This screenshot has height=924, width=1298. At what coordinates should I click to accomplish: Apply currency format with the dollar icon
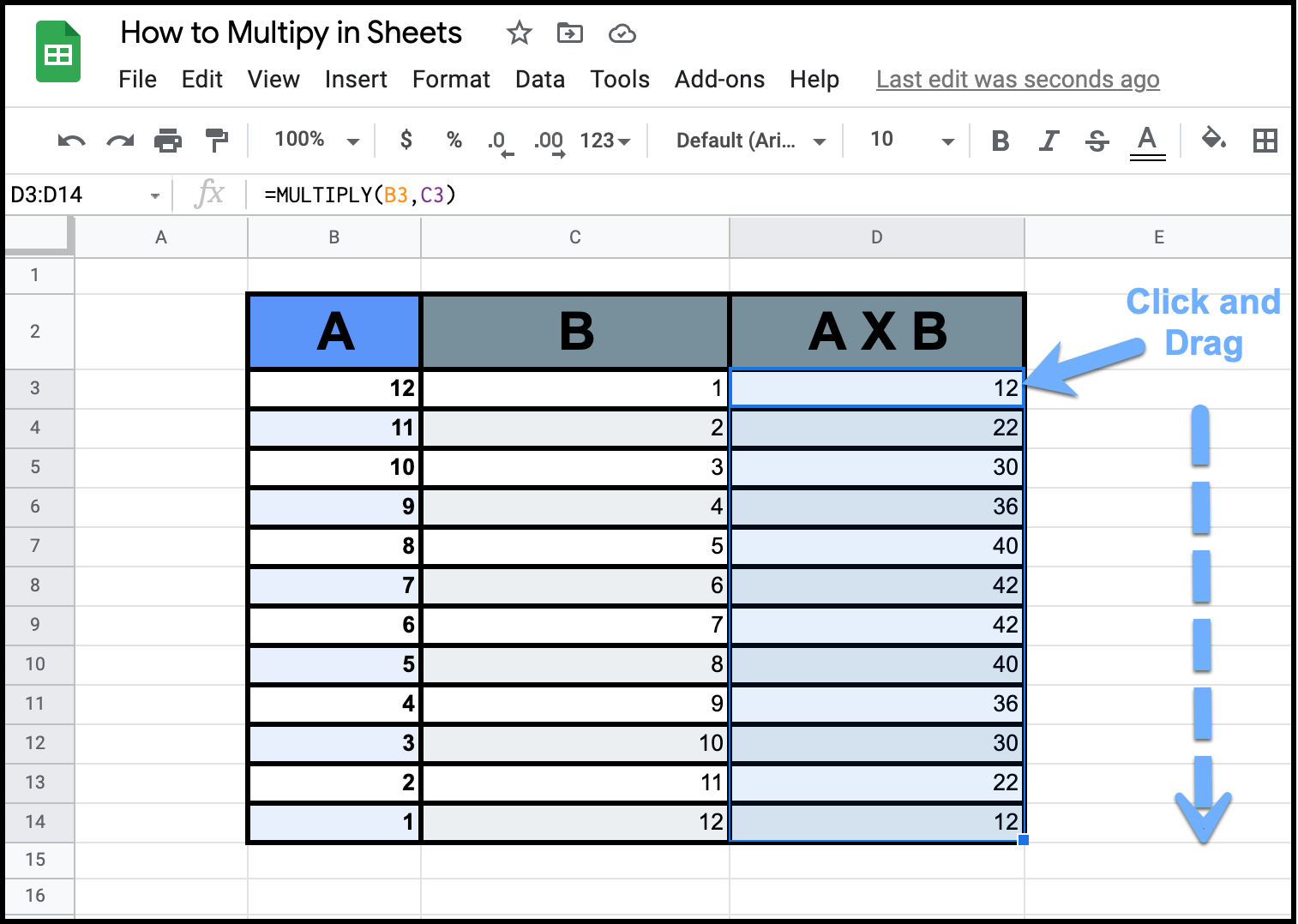[x=406, y=140]
